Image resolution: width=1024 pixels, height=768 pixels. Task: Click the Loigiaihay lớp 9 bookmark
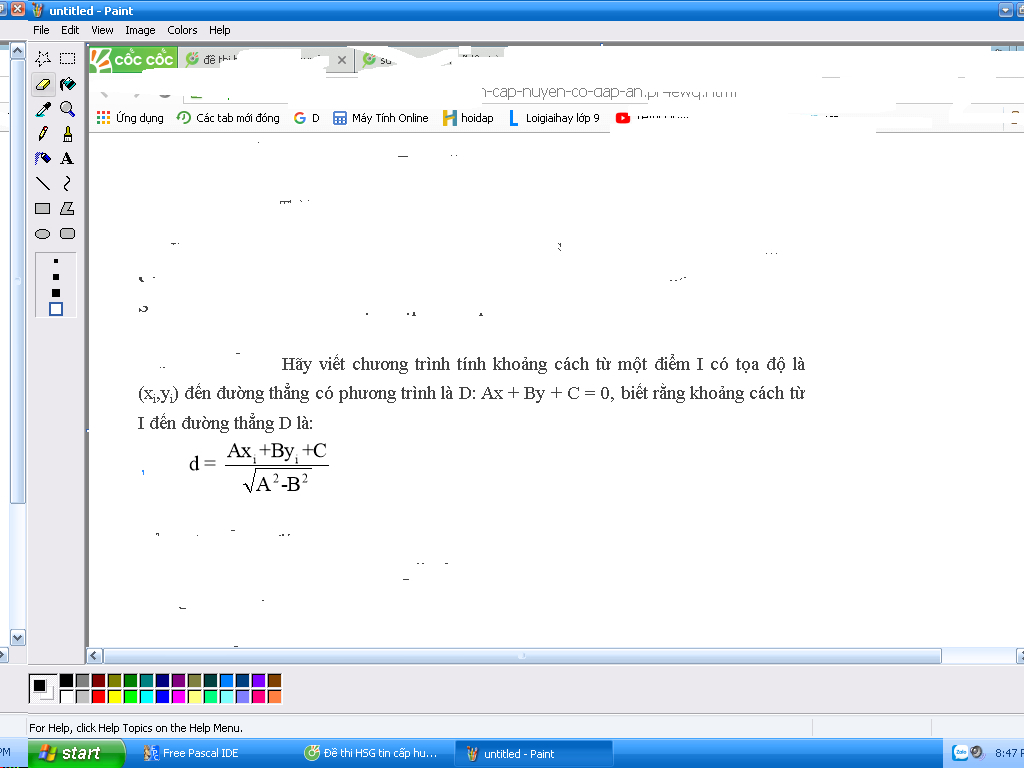(x=554, y=118)
